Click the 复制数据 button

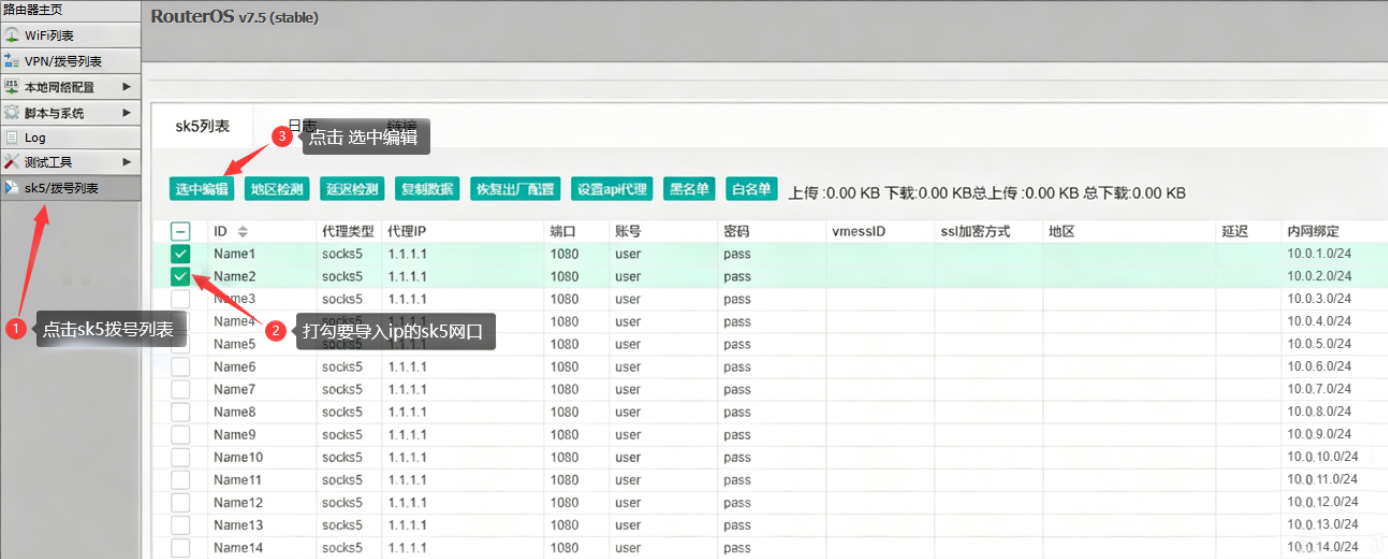click(x=427, y=189)
